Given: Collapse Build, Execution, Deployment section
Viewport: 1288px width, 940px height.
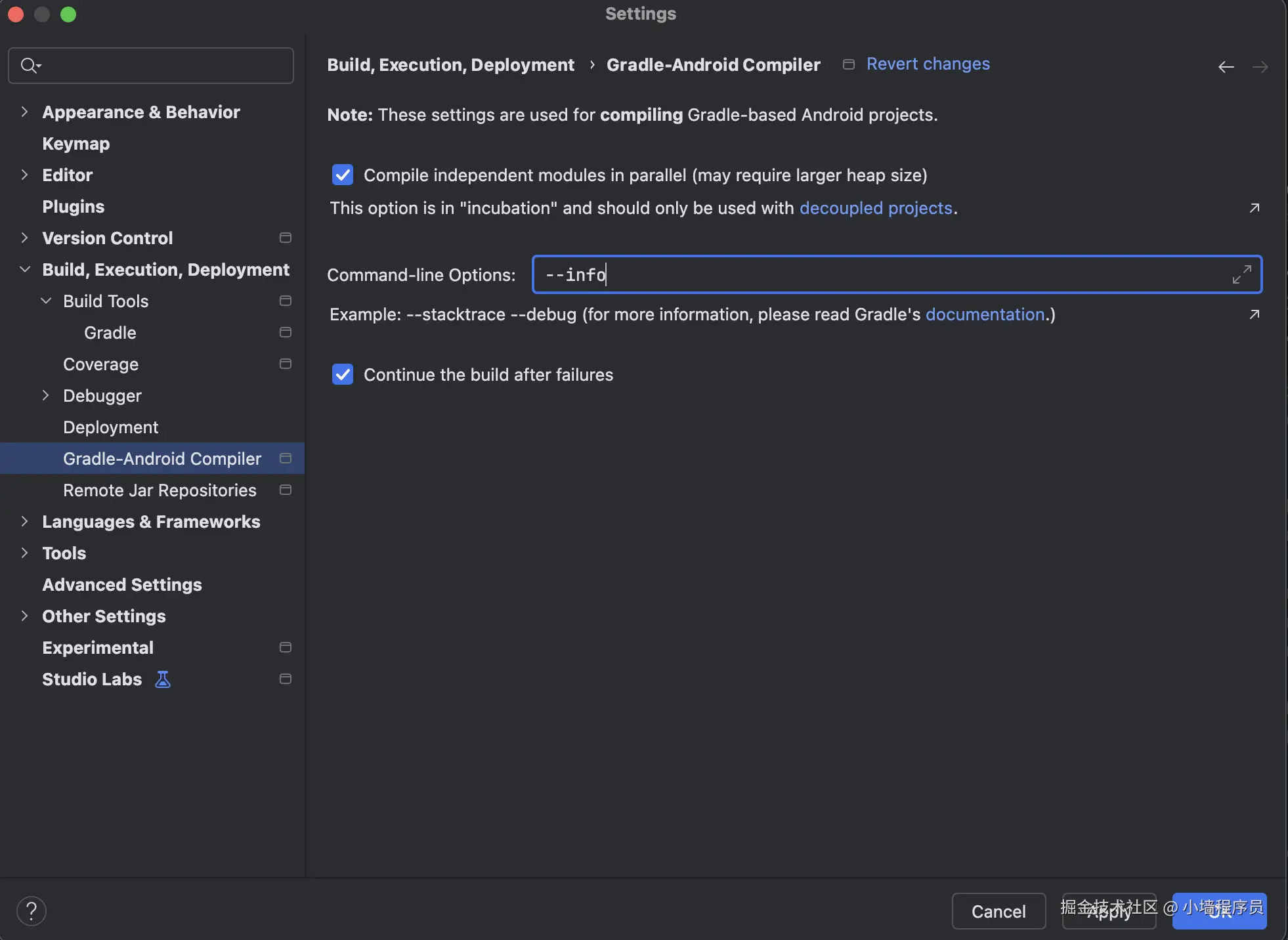Looking at the screenshot, I should pyautogui.click(x=24, y=269).
